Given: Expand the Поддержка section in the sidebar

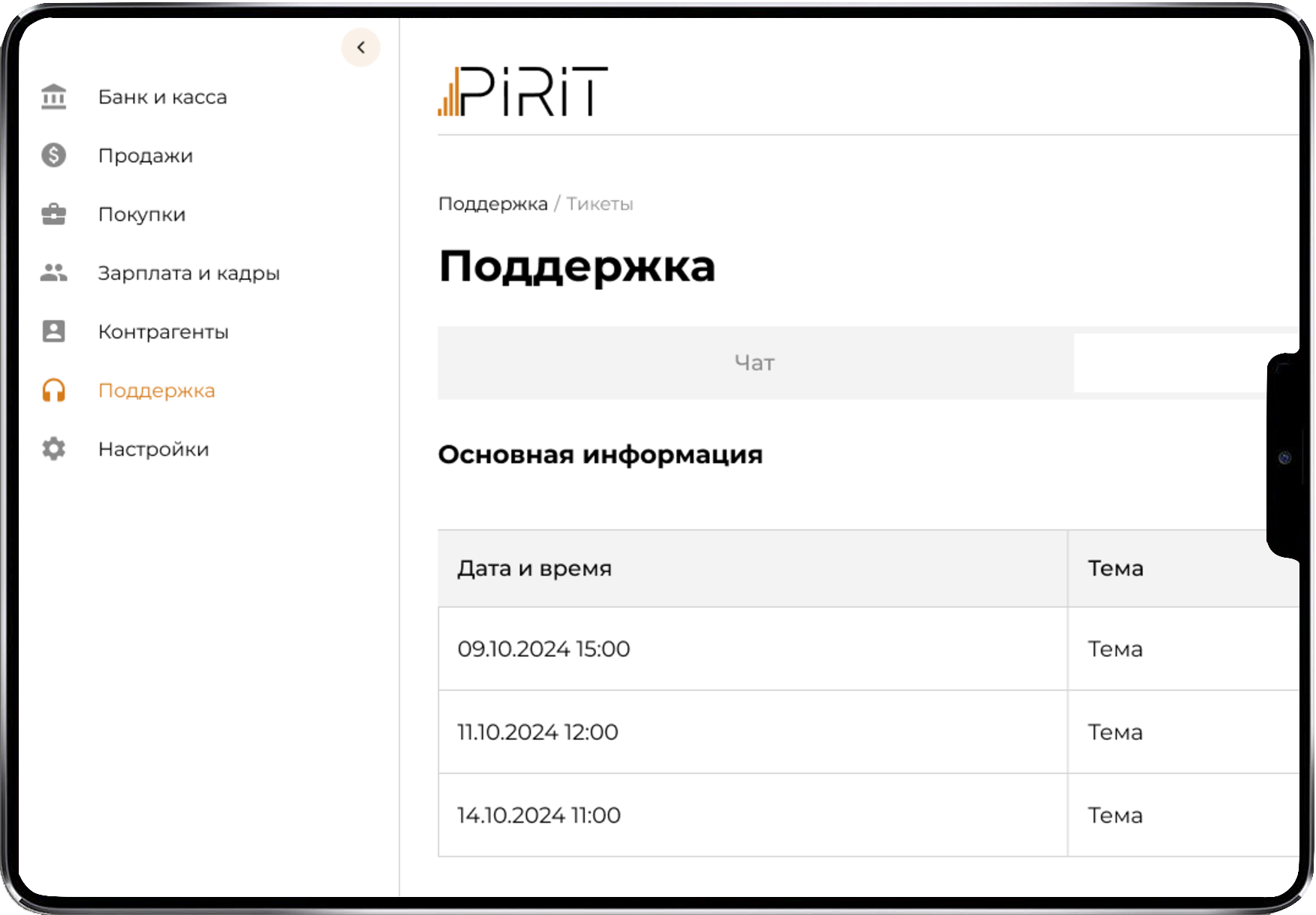Looking at the screenshot, I should click(x=156, y=390).
